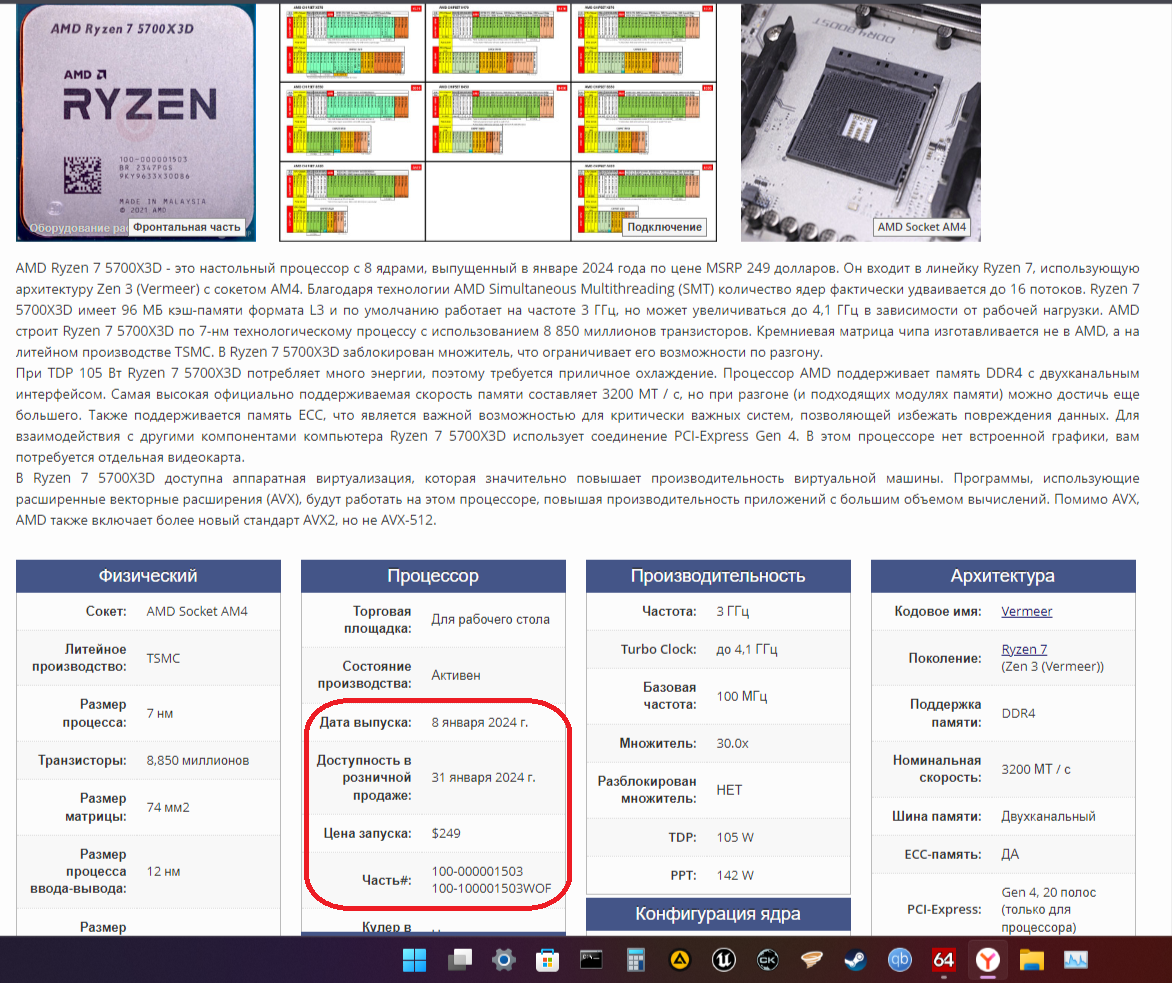Image resolution: width=1172 pixels, height=983 pixels.
Task: Open the yellow triangle logo app icon
Action: click(679, 960)
